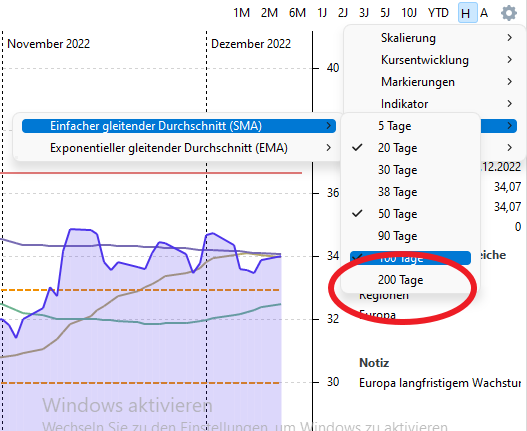Toggle the H range button
The image size is (527, 431).
coord(467,13)
